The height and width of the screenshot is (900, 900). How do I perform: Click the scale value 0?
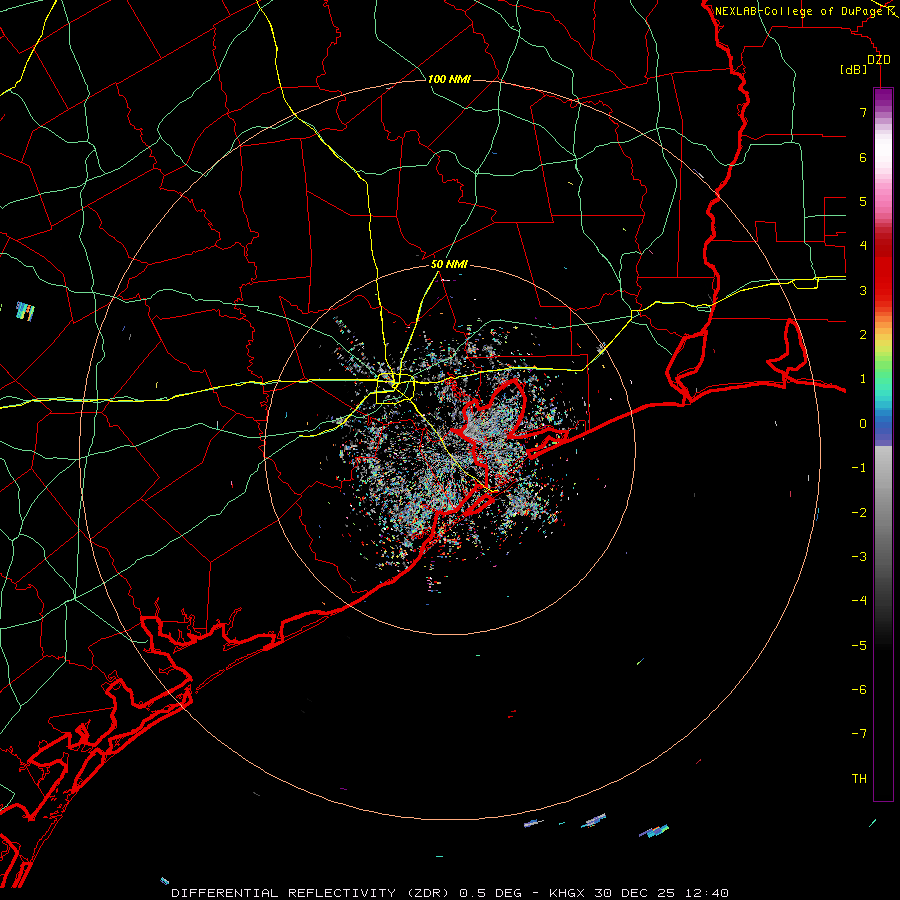click(863, 424)
